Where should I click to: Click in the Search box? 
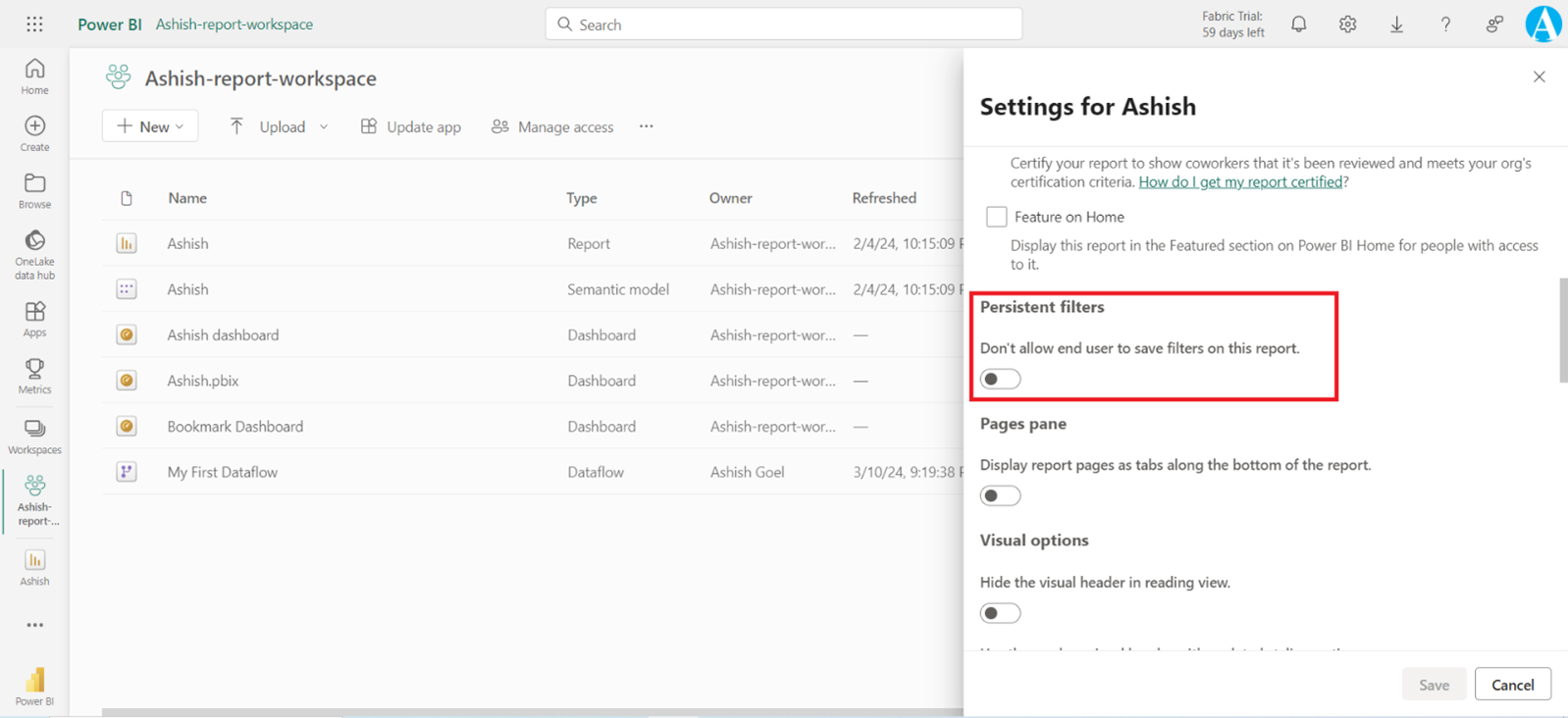pyautogui.click(x=783, y=25)
